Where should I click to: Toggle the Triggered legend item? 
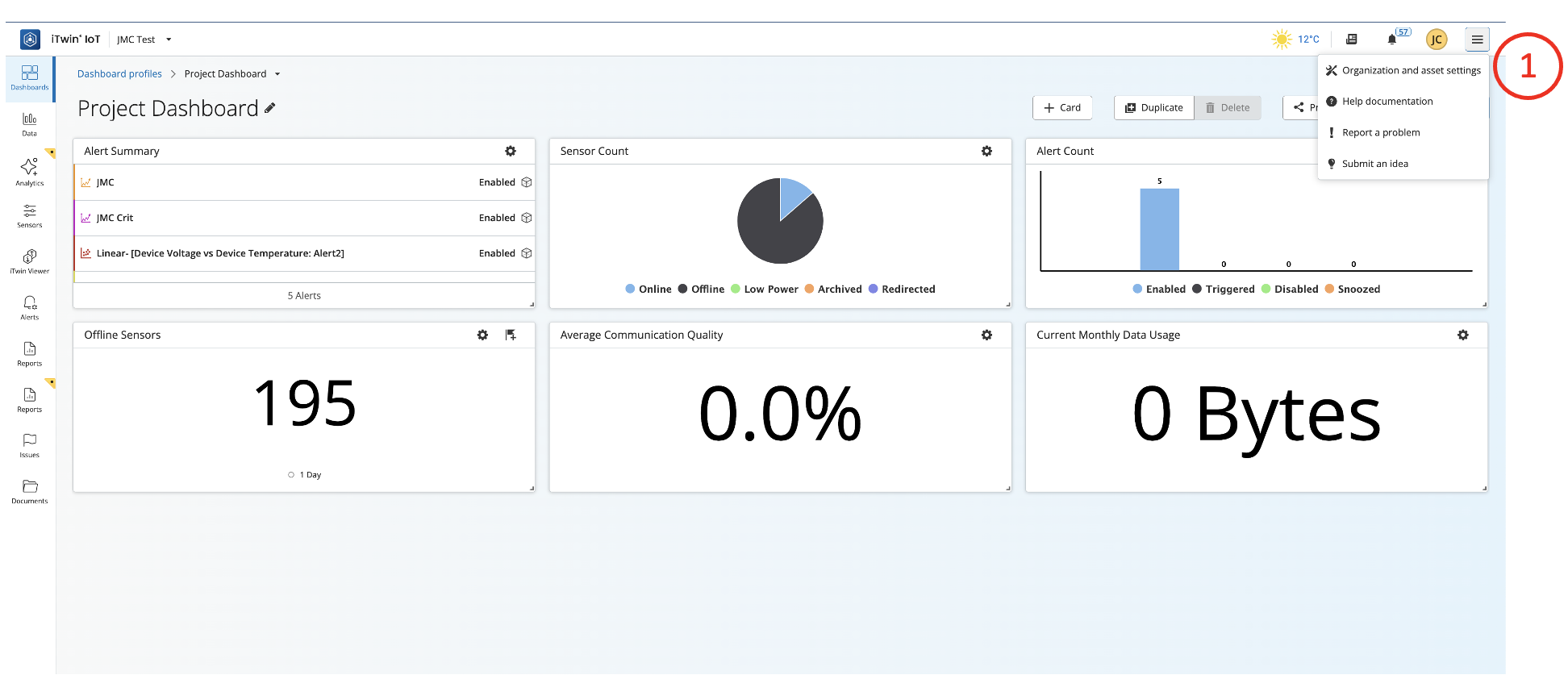(1224, 289)
